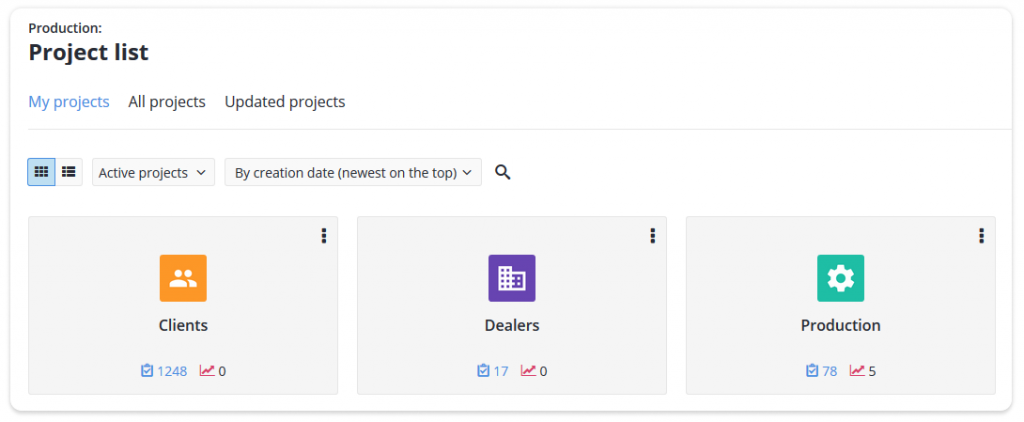Open the Dealers card three-dot menu
Viewport: 1024px width, 422px height.
click(x=652, y=236)
